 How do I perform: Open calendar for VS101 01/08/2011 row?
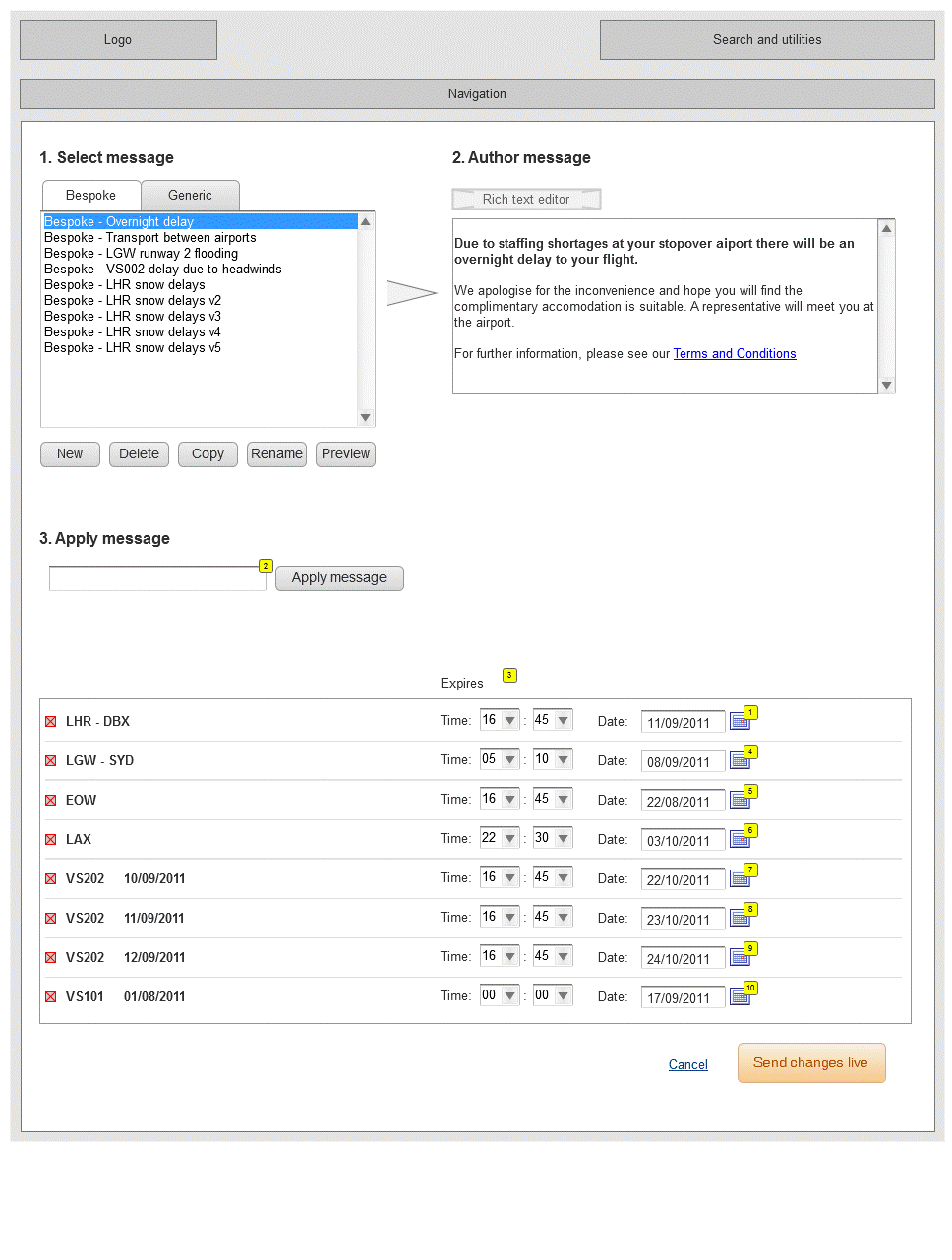[x=739, y=997]
